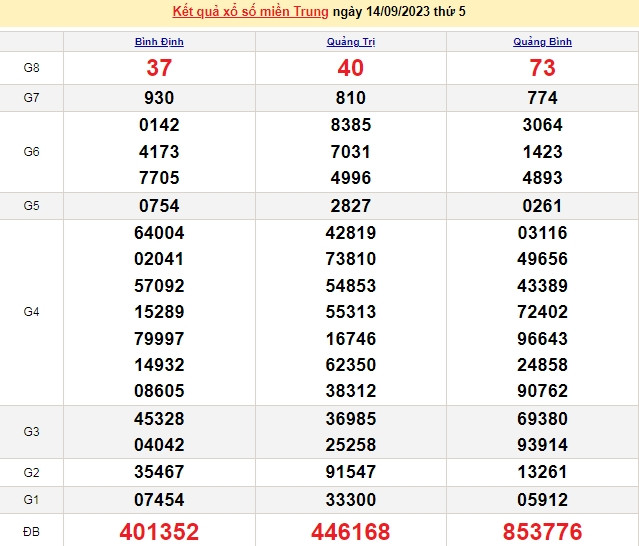Select the G5 number 2827
The width and height of the screenshot is (639, 546).
pos(351,206)
